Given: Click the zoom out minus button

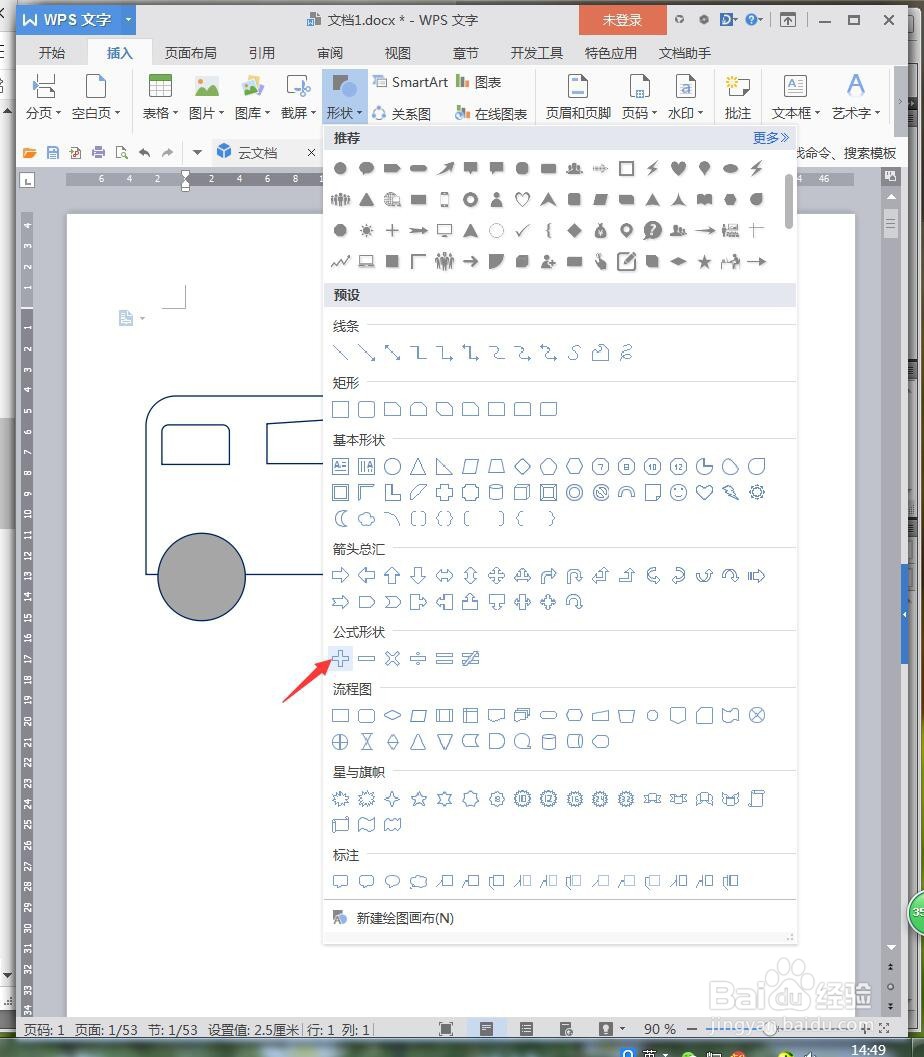Looking at the screenshot, I should pyautogui.click(x=692, y=1029).
